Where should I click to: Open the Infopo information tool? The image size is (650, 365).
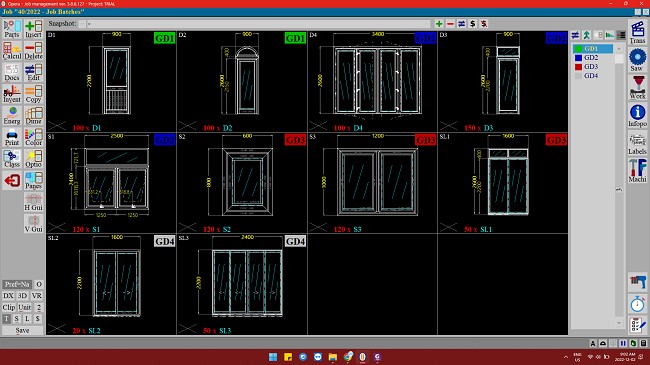coord(637,115)
